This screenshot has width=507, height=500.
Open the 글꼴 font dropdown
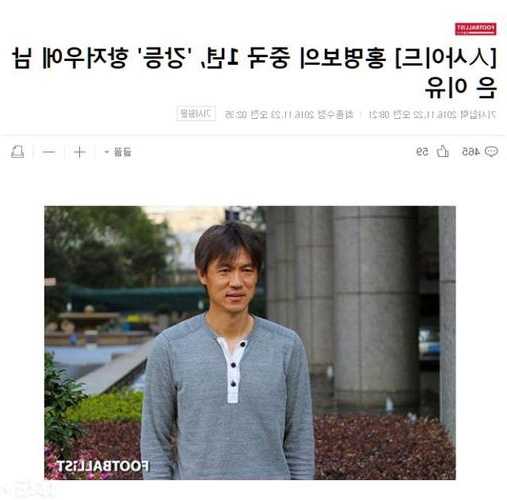pyautogui.click(x=118, y=152)
